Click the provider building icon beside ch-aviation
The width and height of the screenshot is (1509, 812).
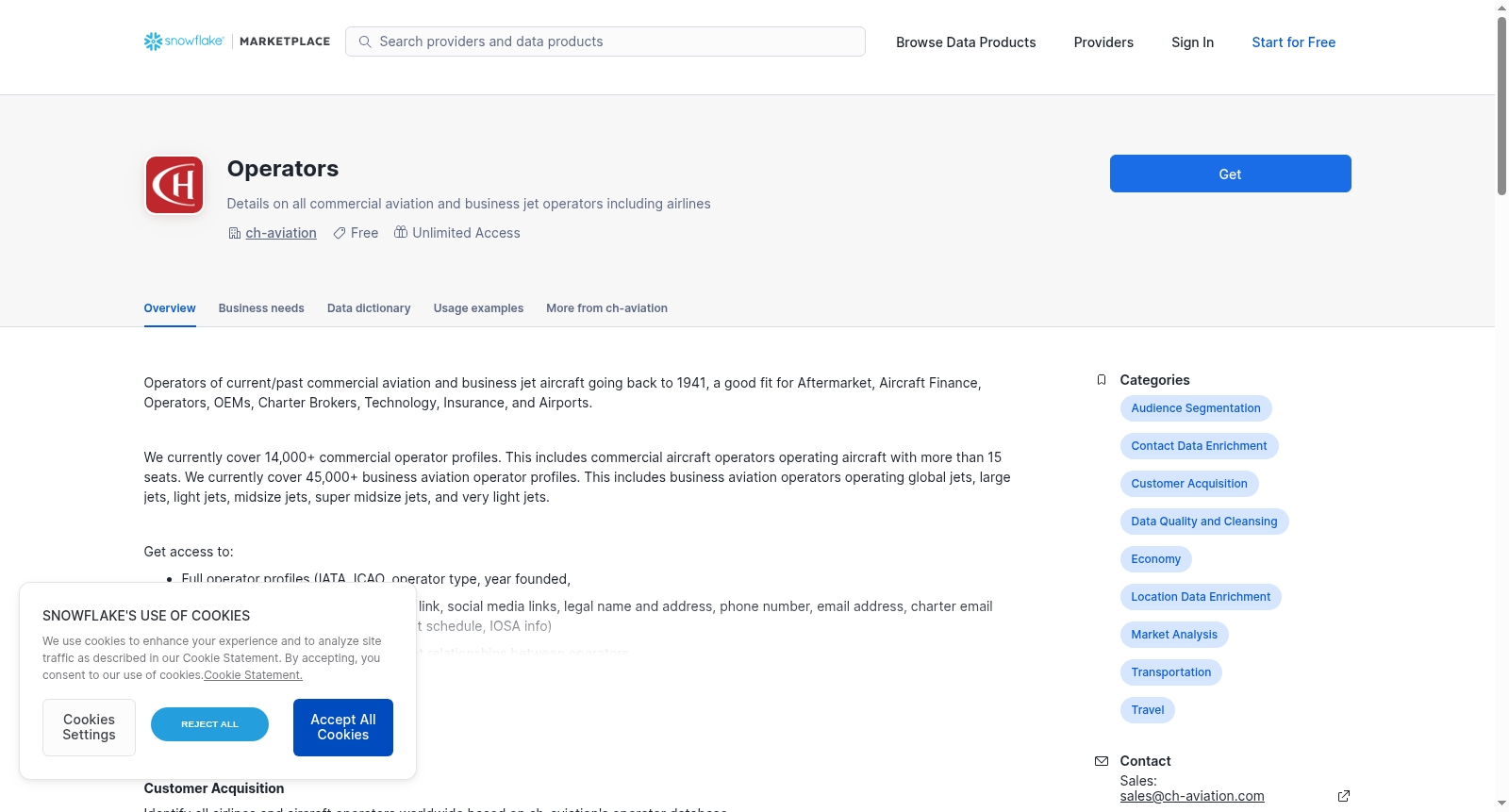[235, 233]
